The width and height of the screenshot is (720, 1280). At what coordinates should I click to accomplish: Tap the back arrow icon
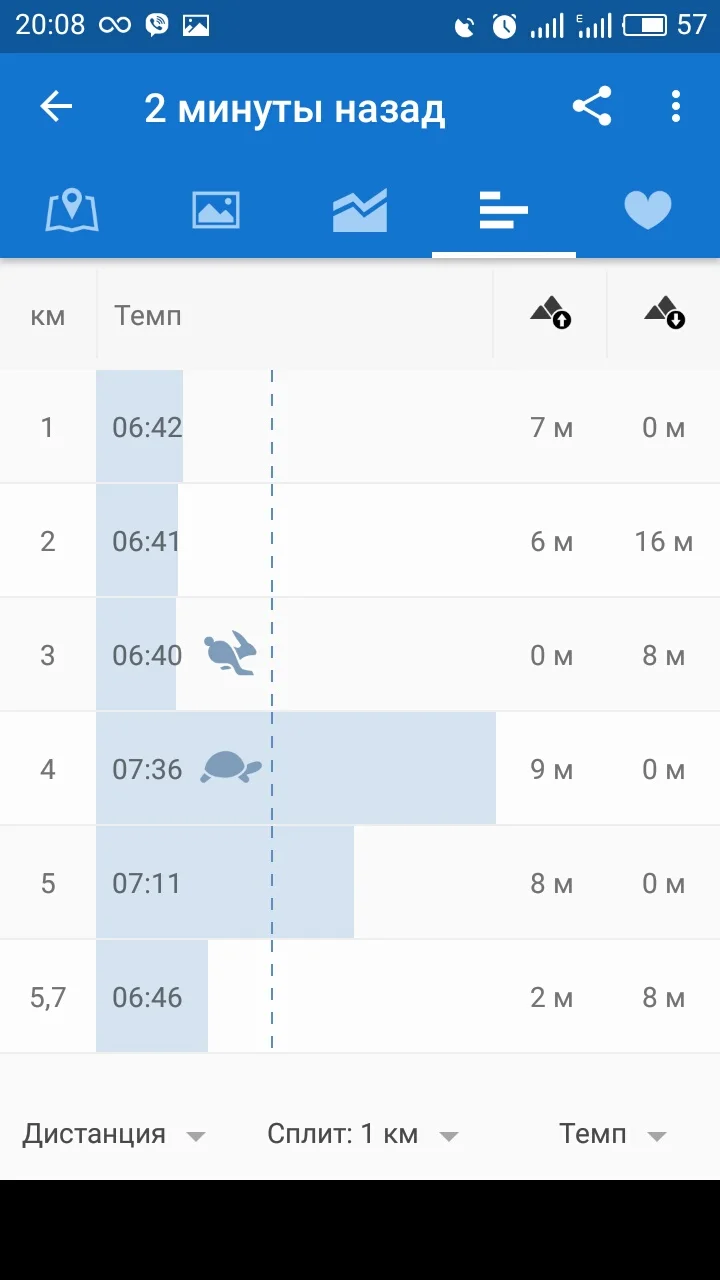(x=57, y=107)
